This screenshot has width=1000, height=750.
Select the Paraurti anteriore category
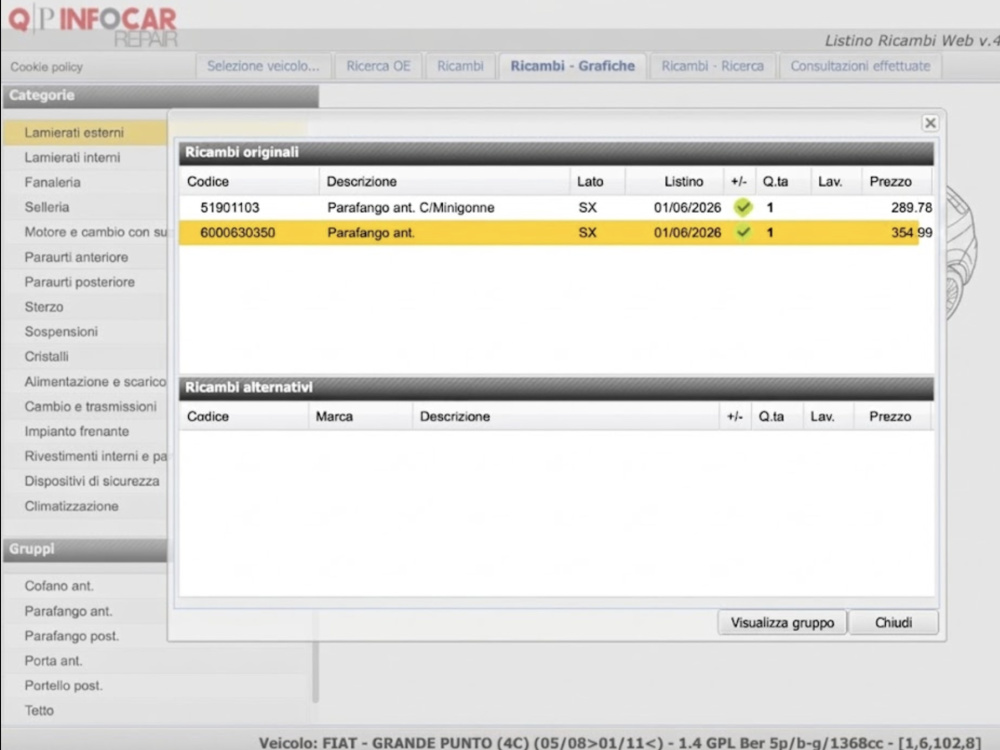pos(85,257)
